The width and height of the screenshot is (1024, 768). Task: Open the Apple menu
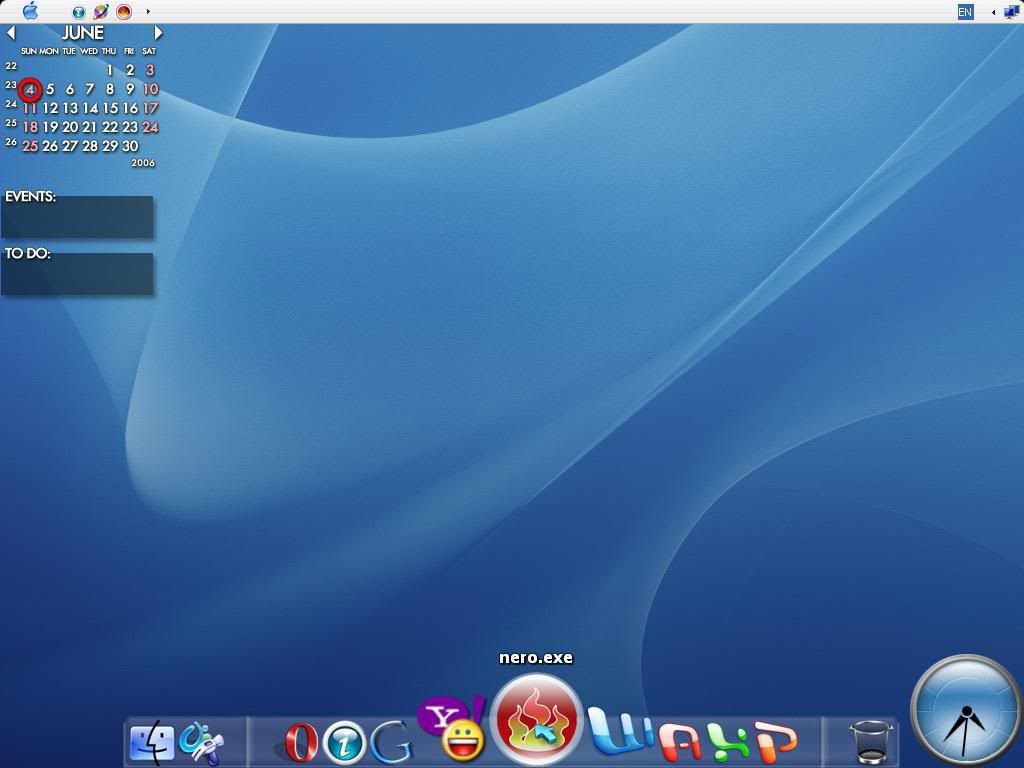(x=30, y=12)
